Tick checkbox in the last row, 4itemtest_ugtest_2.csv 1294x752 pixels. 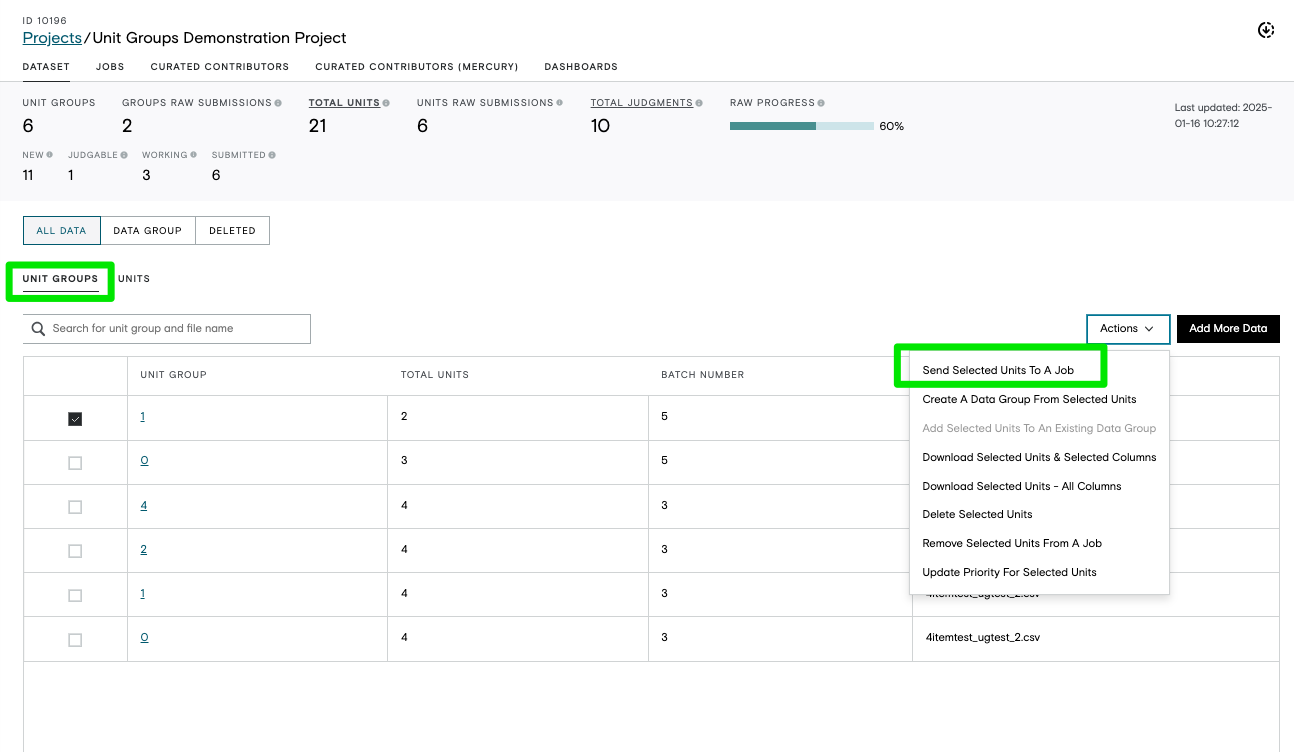tap(75, 640)
